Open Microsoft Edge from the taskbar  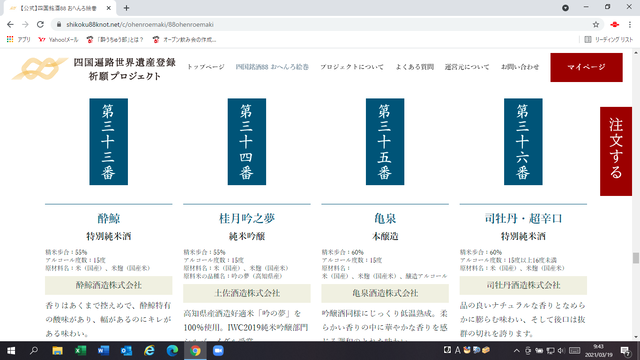click(x=172, y=351)
